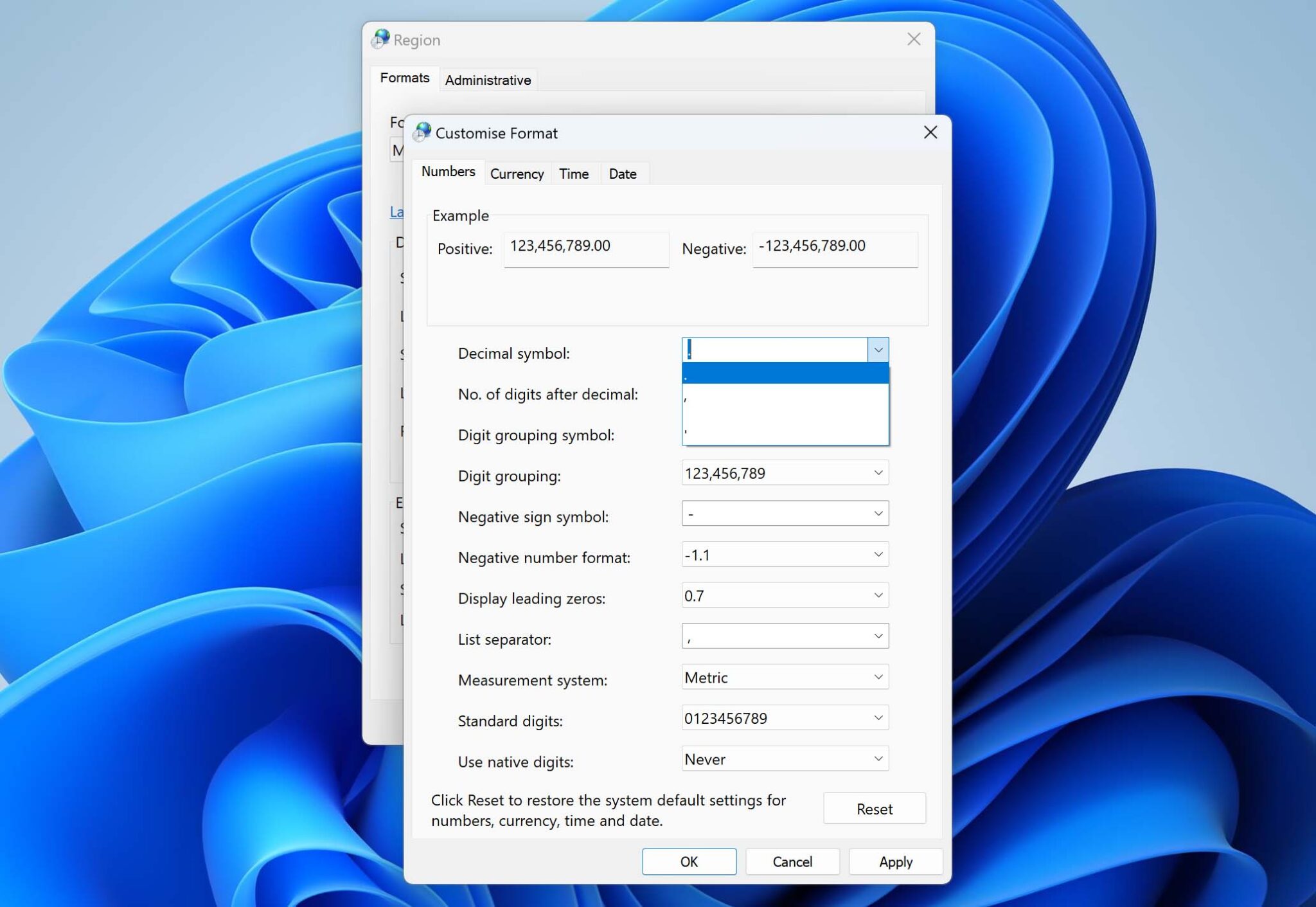Expand the Digit grouping dropdown
The width and height of the screenshot is (1316, 907).
pos(877,472)
